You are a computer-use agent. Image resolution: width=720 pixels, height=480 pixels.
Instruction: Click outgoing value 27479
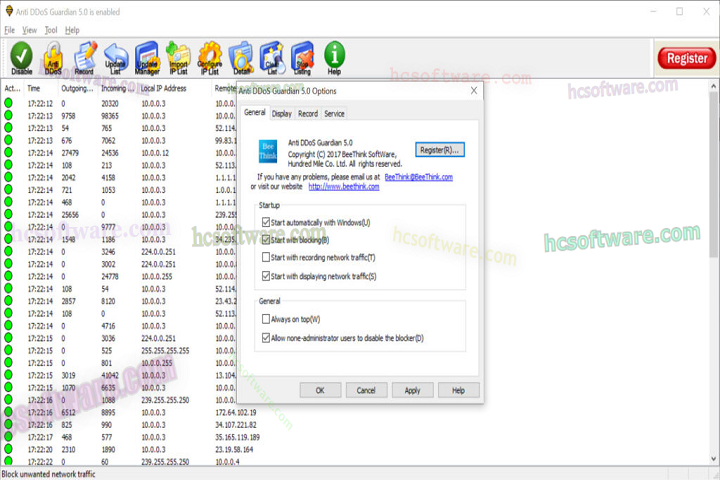[70, 153]
